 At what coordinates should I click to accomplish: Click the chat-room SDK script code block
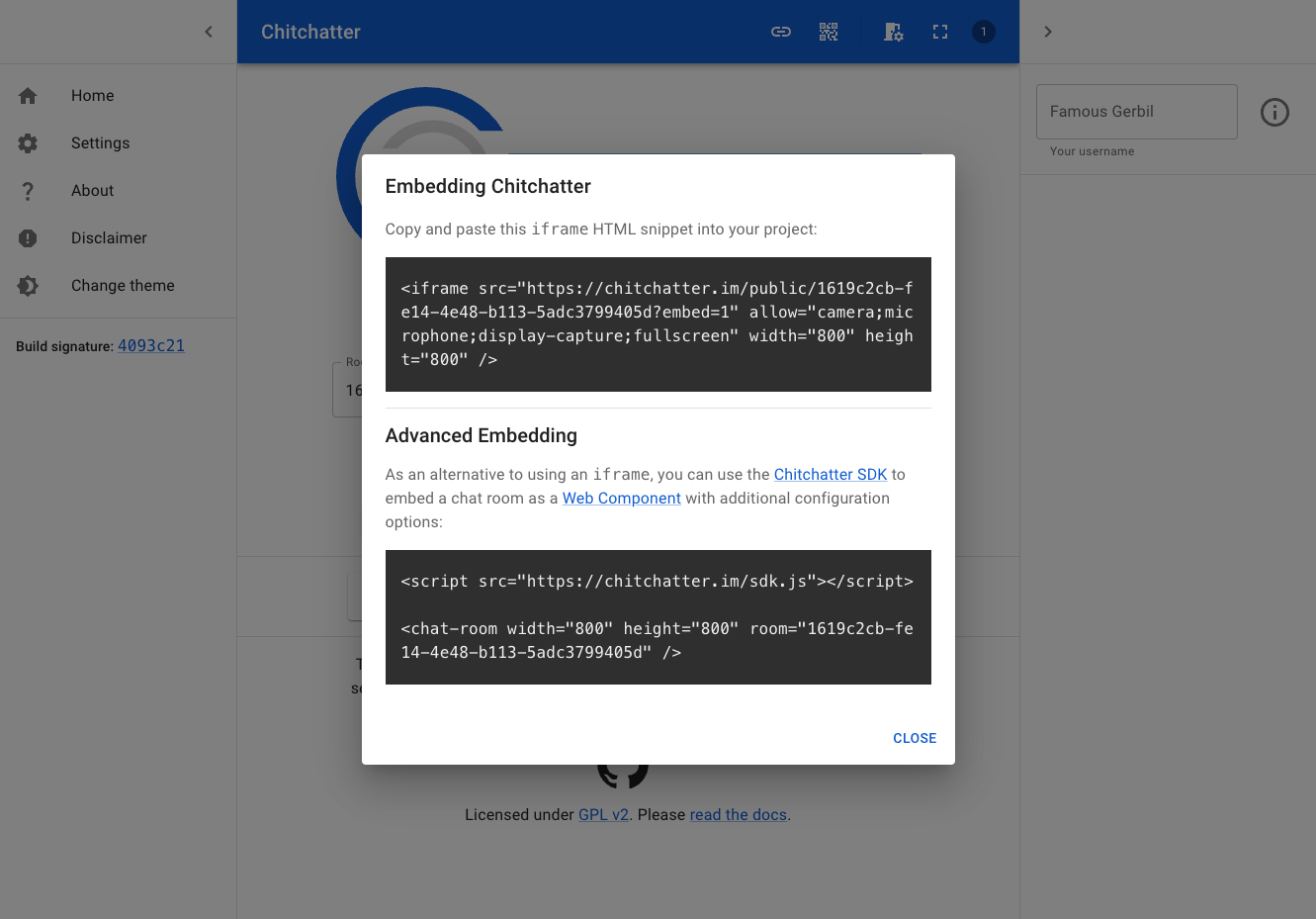tap(658, 617)
